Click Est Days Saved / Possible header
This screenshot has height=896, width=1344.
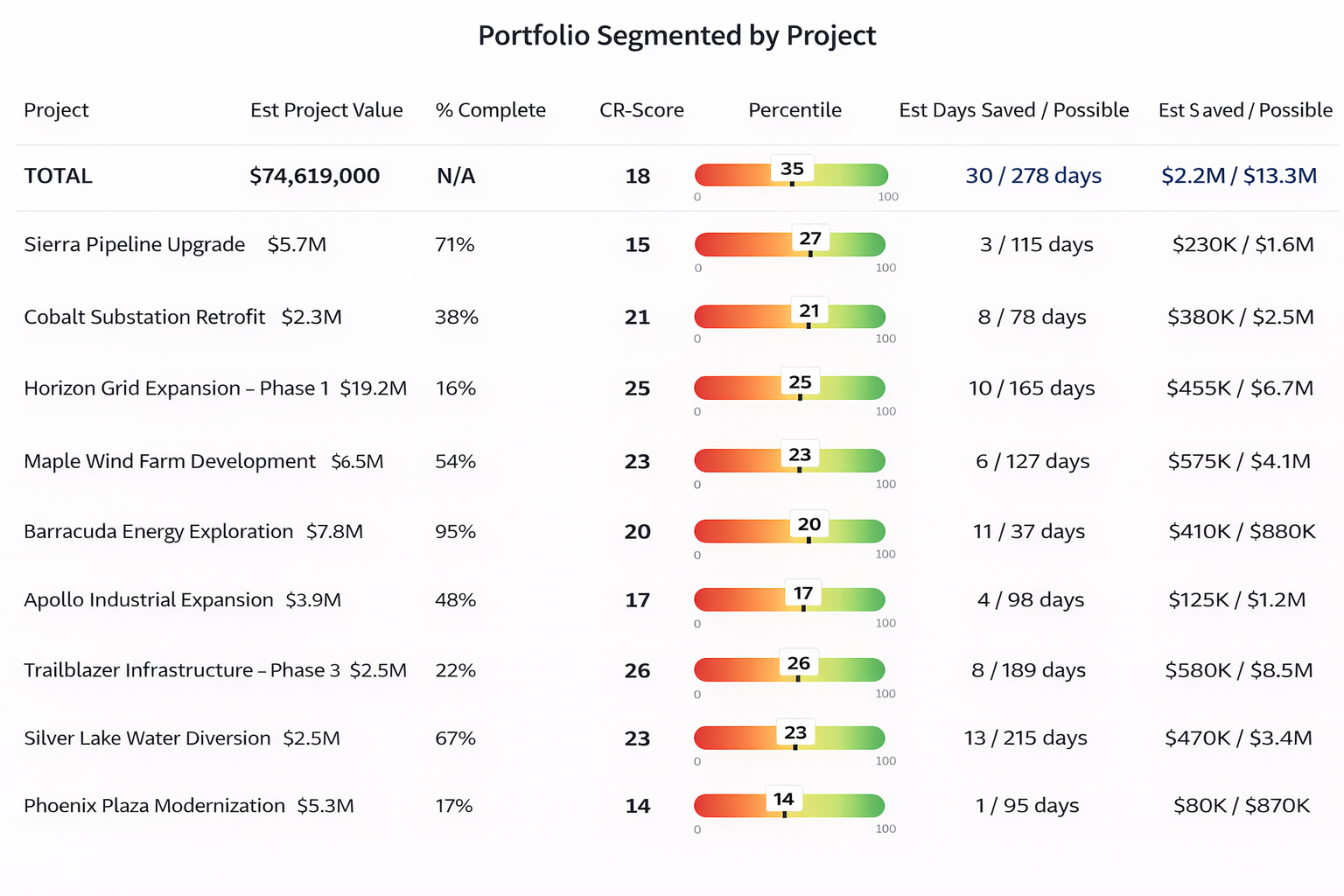[1013, 110]
